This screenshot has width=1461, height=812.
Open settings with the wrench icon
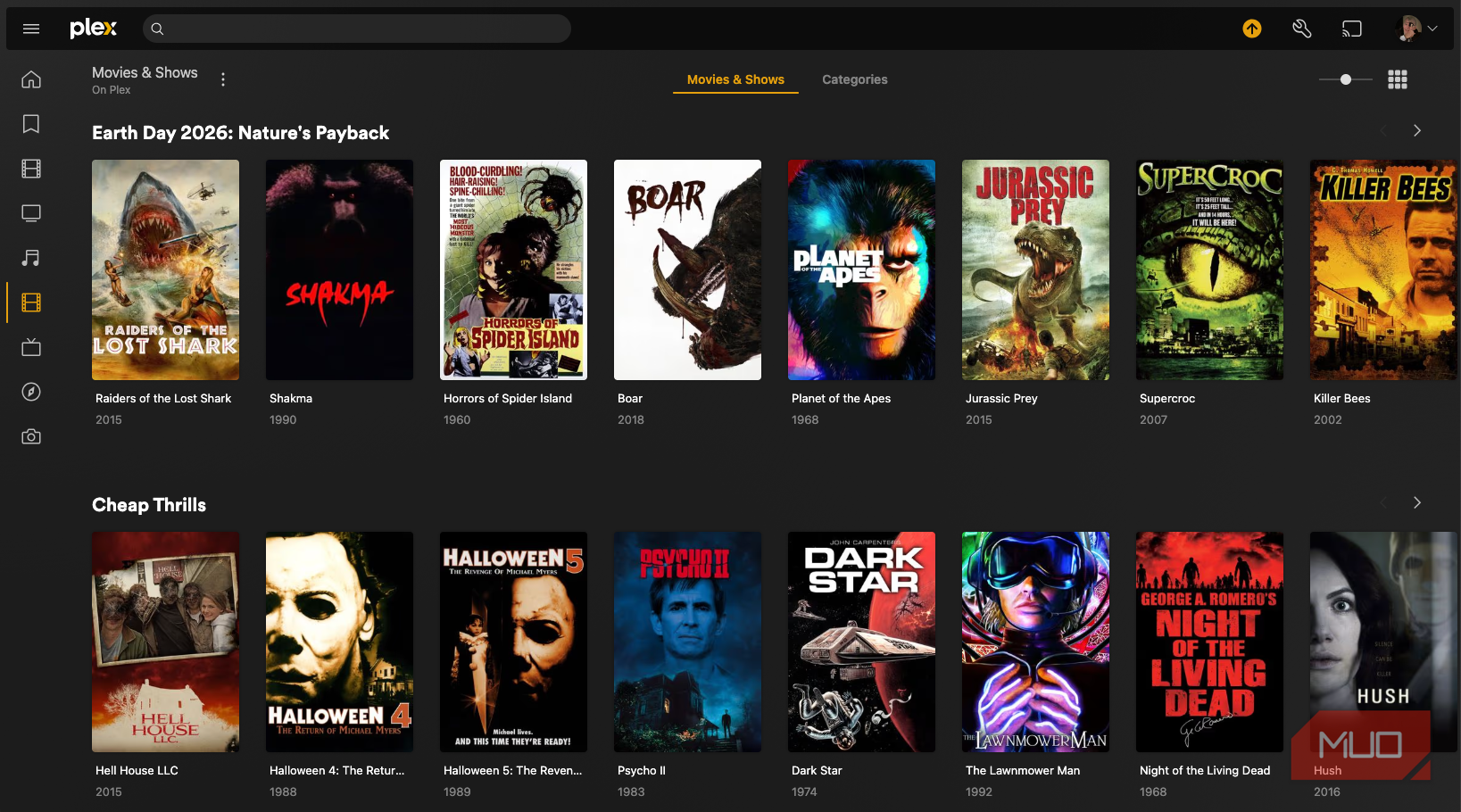pyautogui.click(x=1302, y=29)
